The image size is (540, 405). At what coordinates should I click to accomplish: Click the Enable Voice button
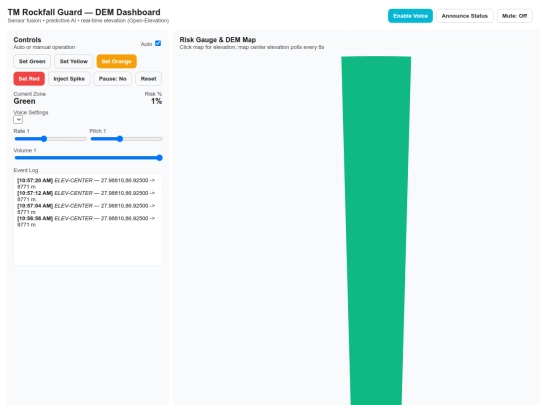coord(410,16)
